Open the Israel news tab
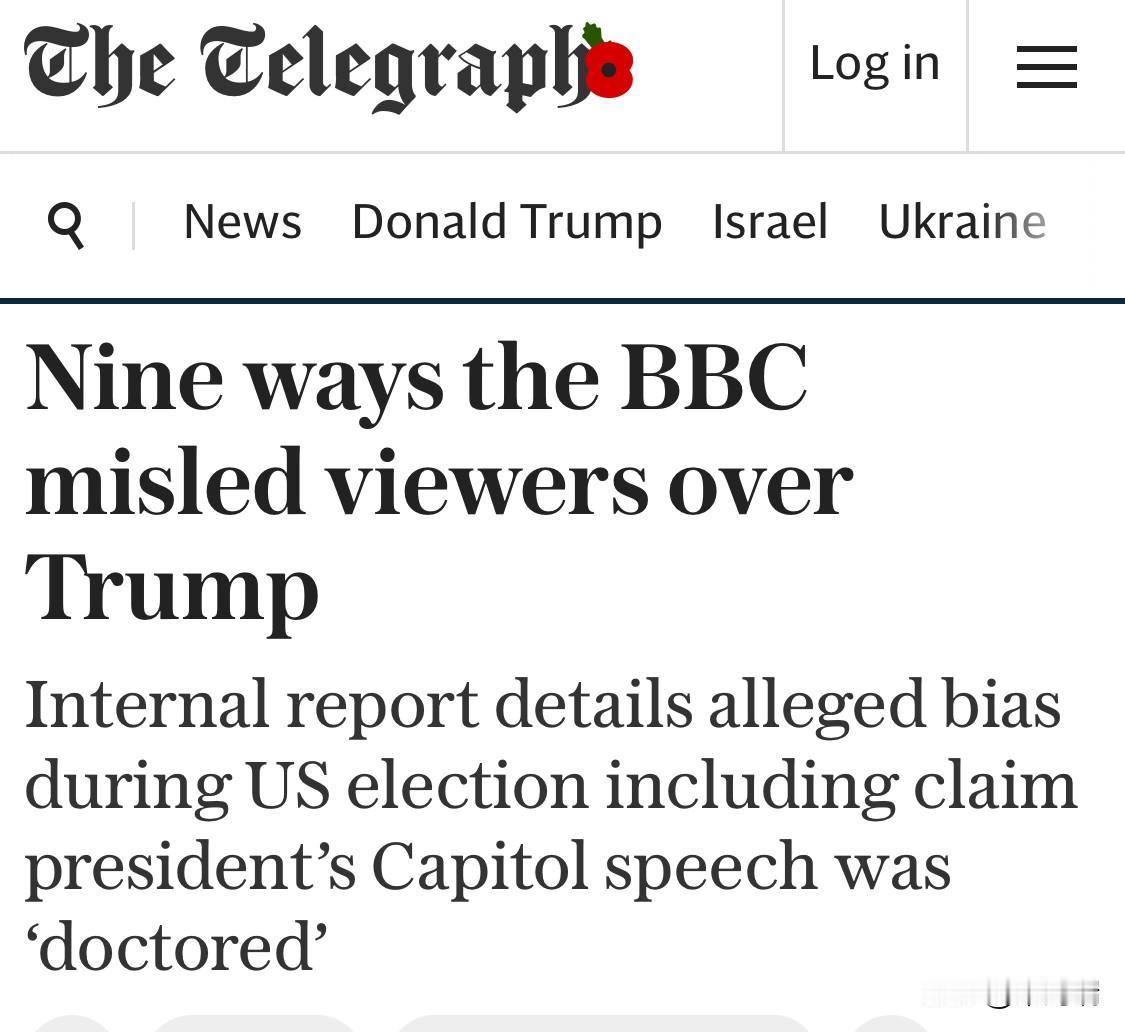Image resolution: width=1125 pixels, height=1032 pixels. (770, 222)
